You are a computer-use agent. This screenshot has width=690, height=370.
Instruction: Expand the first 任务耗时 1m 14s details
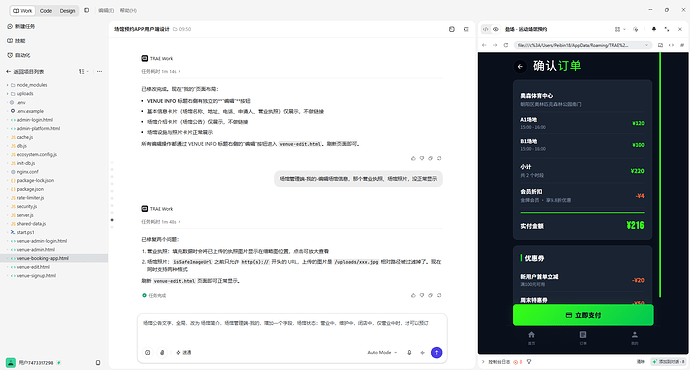point(161,71)
